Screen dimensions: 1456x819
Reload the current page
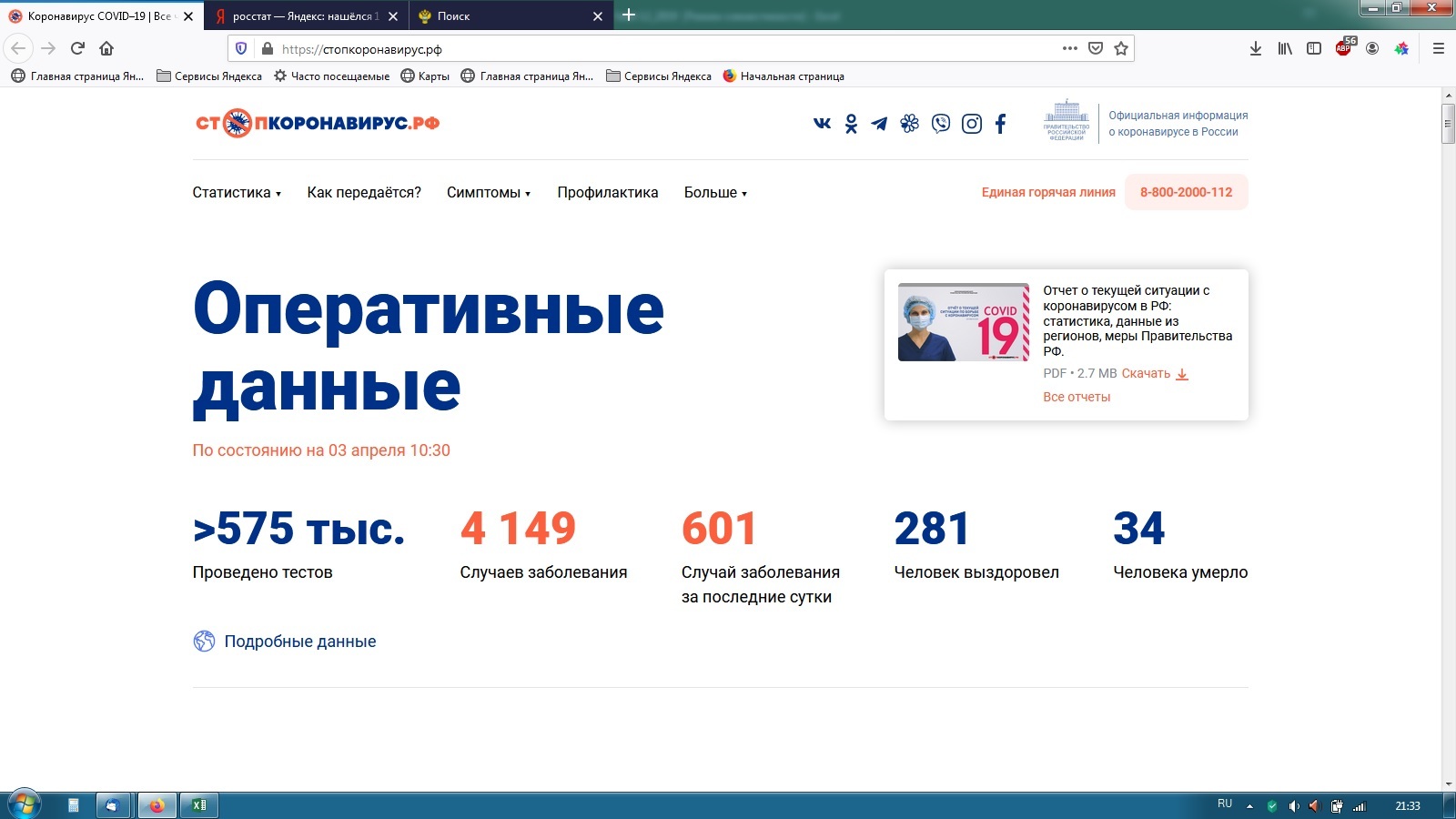coord(77,48)
